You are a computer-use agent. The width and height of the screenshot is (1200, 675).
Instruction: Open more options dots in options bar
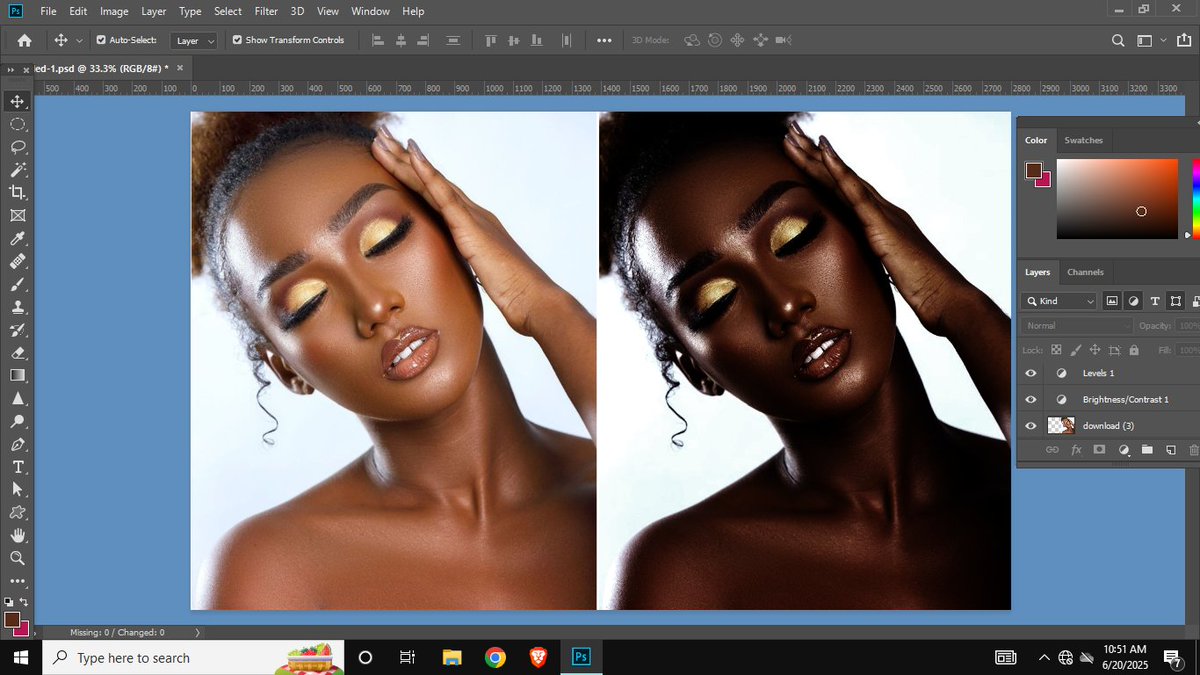[x=604, y=40]
